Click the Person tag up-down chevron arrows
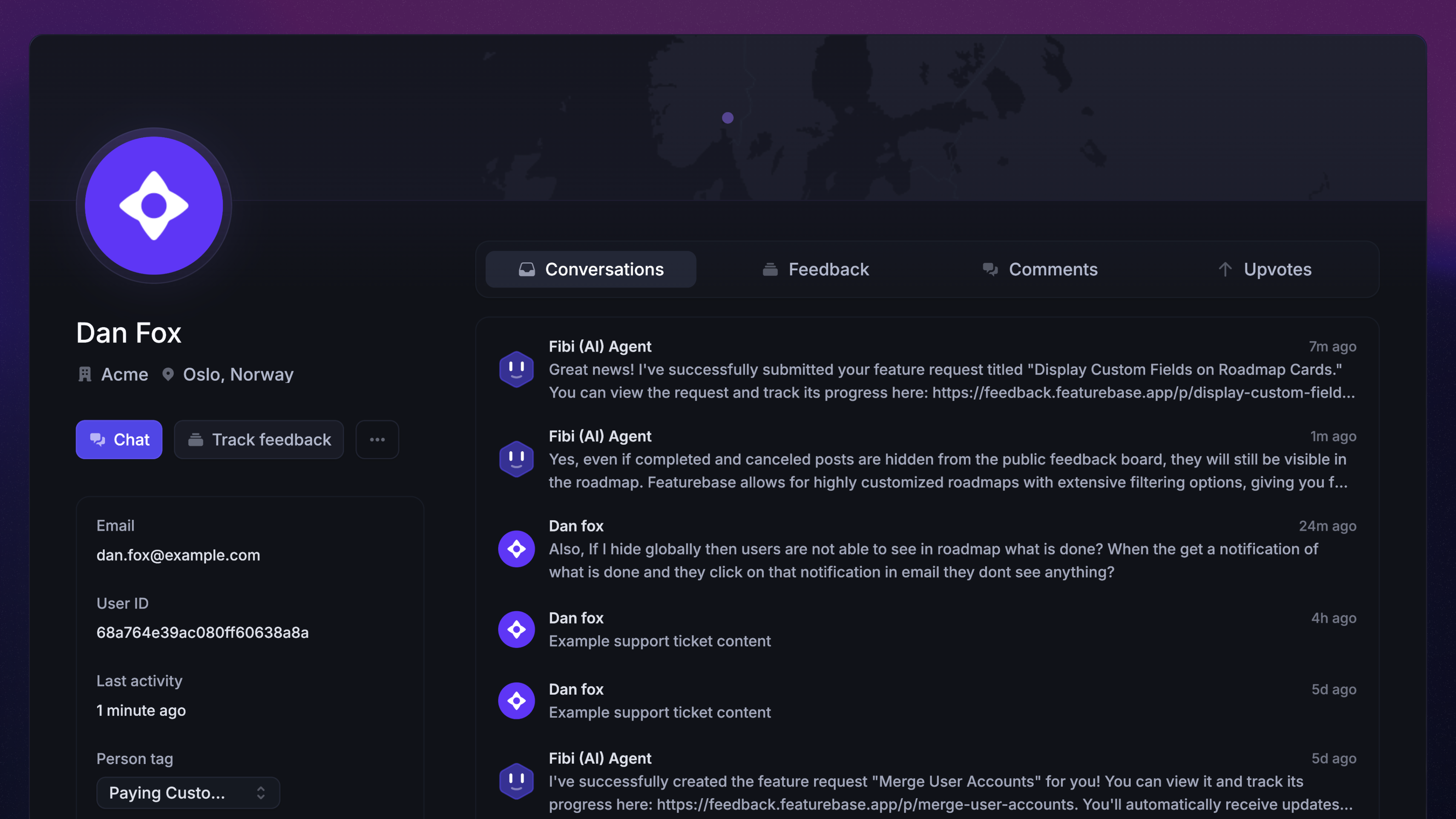This screenshot has width=1456, height=819. pos(260,792)
